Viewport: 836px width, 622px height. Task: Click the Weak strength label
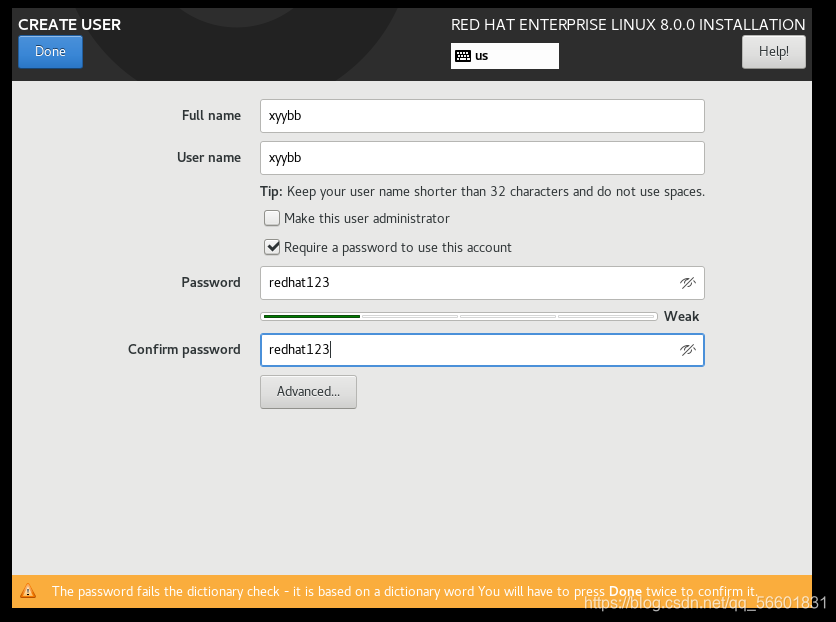[681, 316]
